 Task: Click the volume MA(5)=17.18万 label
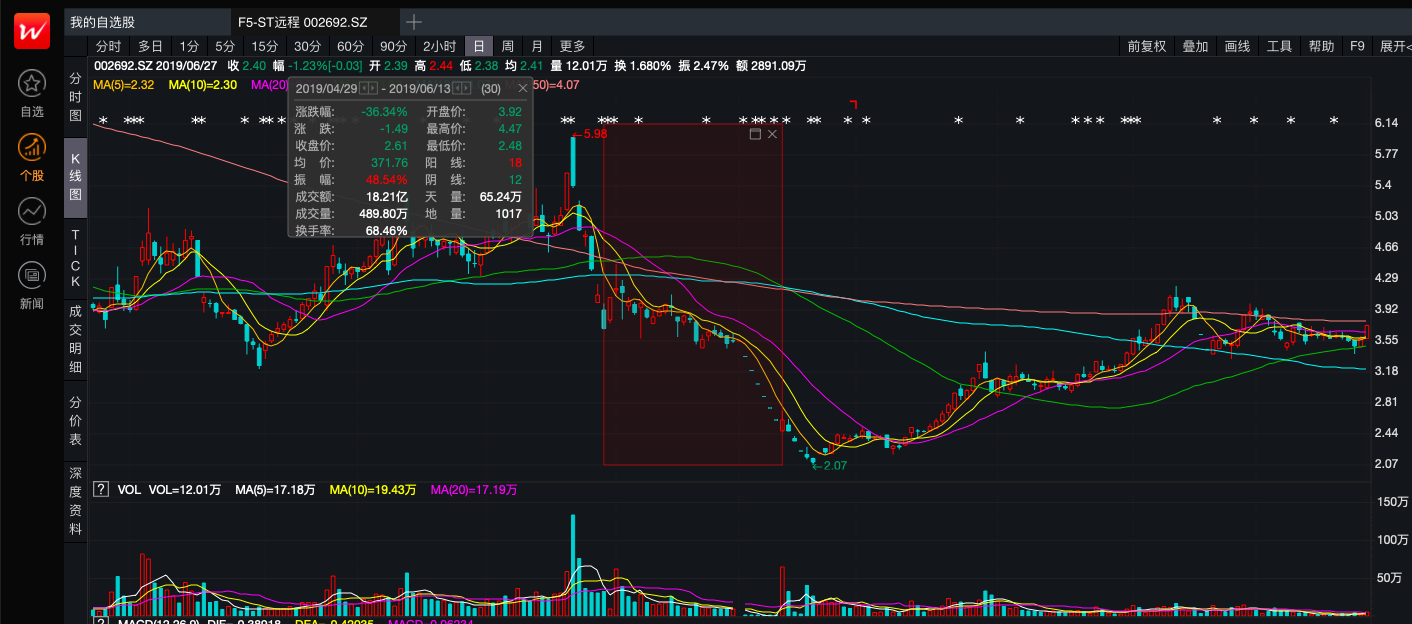coord(275,490)
